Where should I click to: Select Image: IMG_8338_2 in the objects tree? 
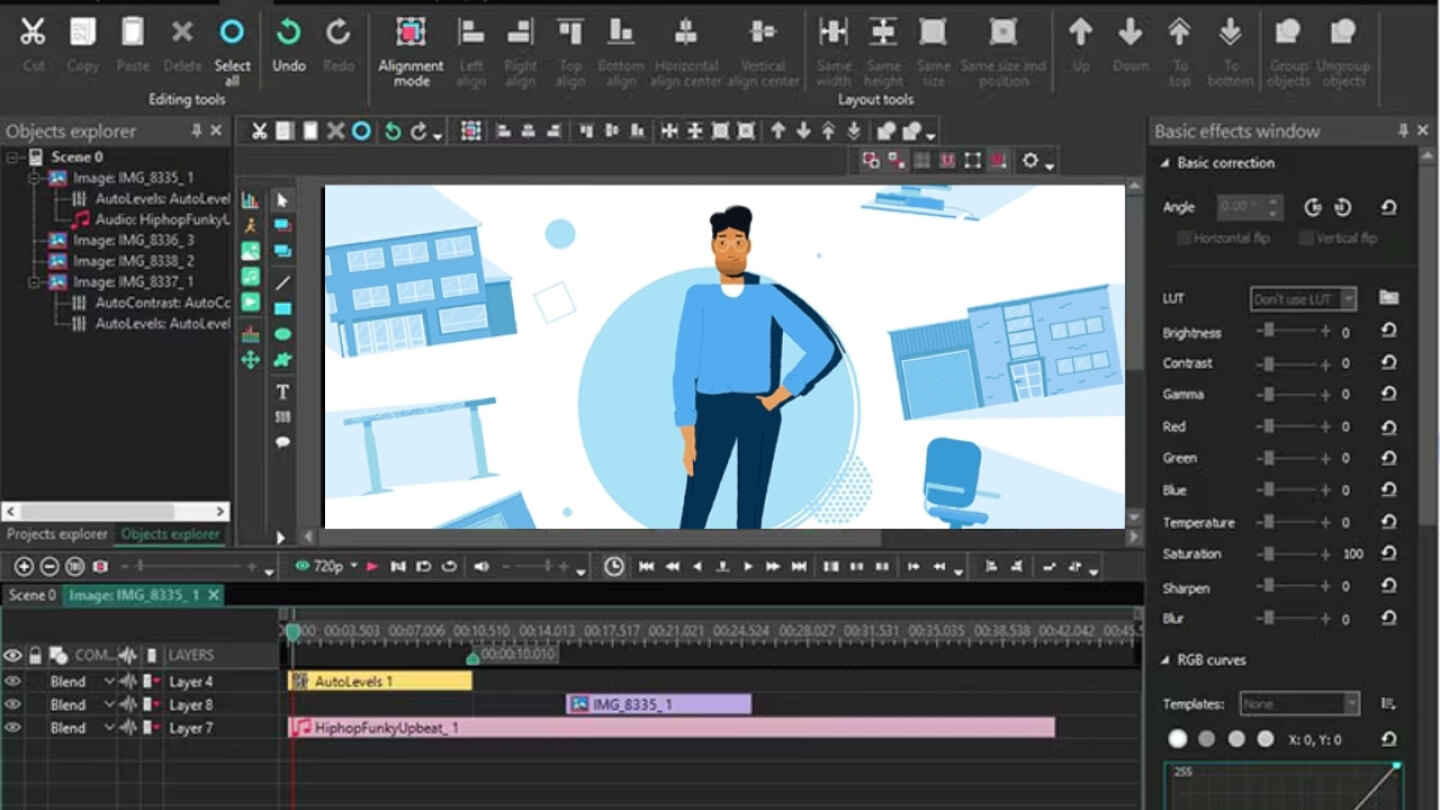coord(133,261)
